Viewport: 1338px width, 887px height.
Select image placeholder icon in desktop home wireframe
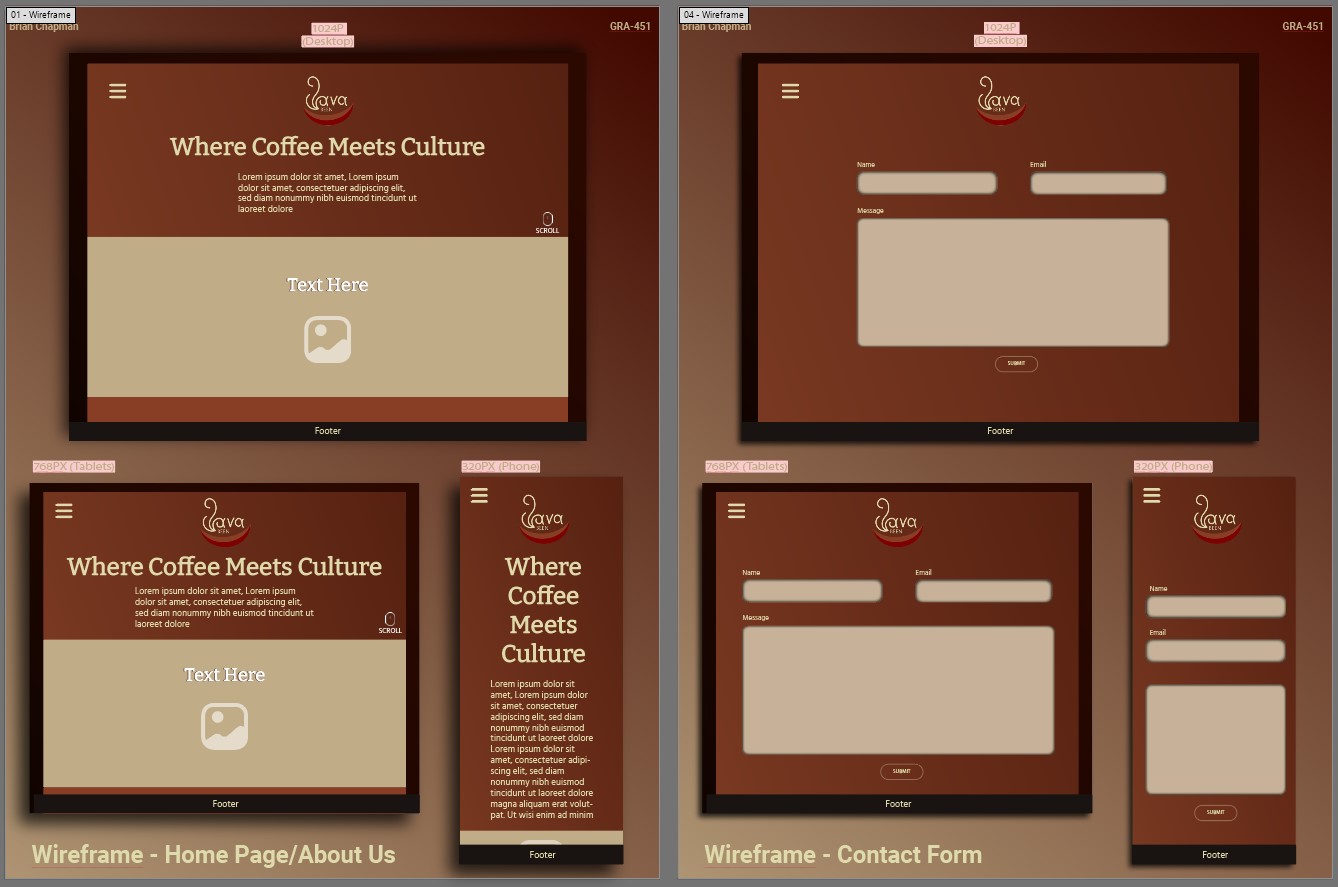point(328,340)
